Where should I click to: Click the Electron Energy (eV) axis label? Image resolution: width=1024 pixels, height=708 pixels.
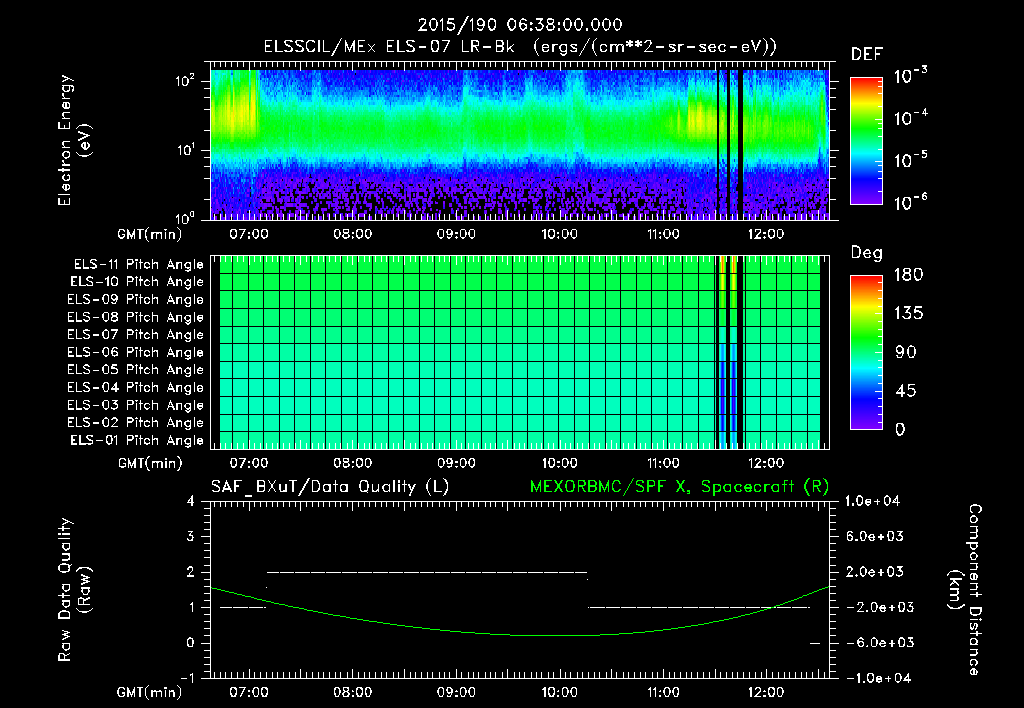(x=73, y=140)
